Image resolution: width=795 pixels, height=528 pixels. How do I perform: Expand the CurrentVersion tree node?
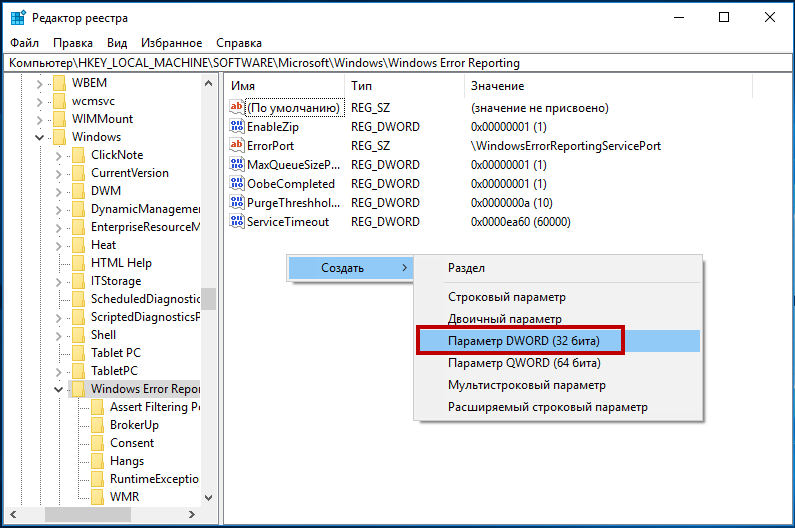point(59,174)
